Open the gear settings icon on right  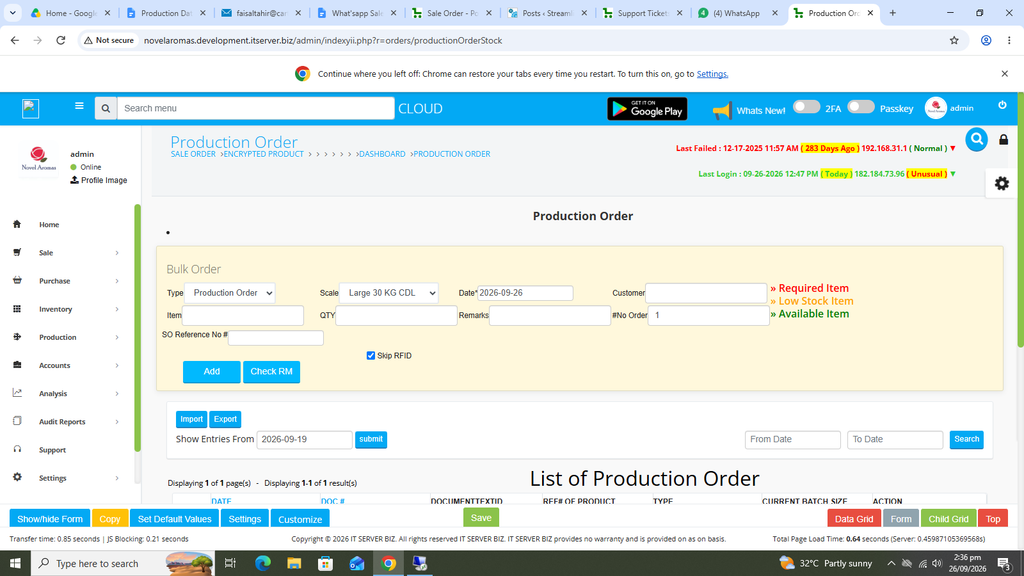click(x=1002, y=184)
